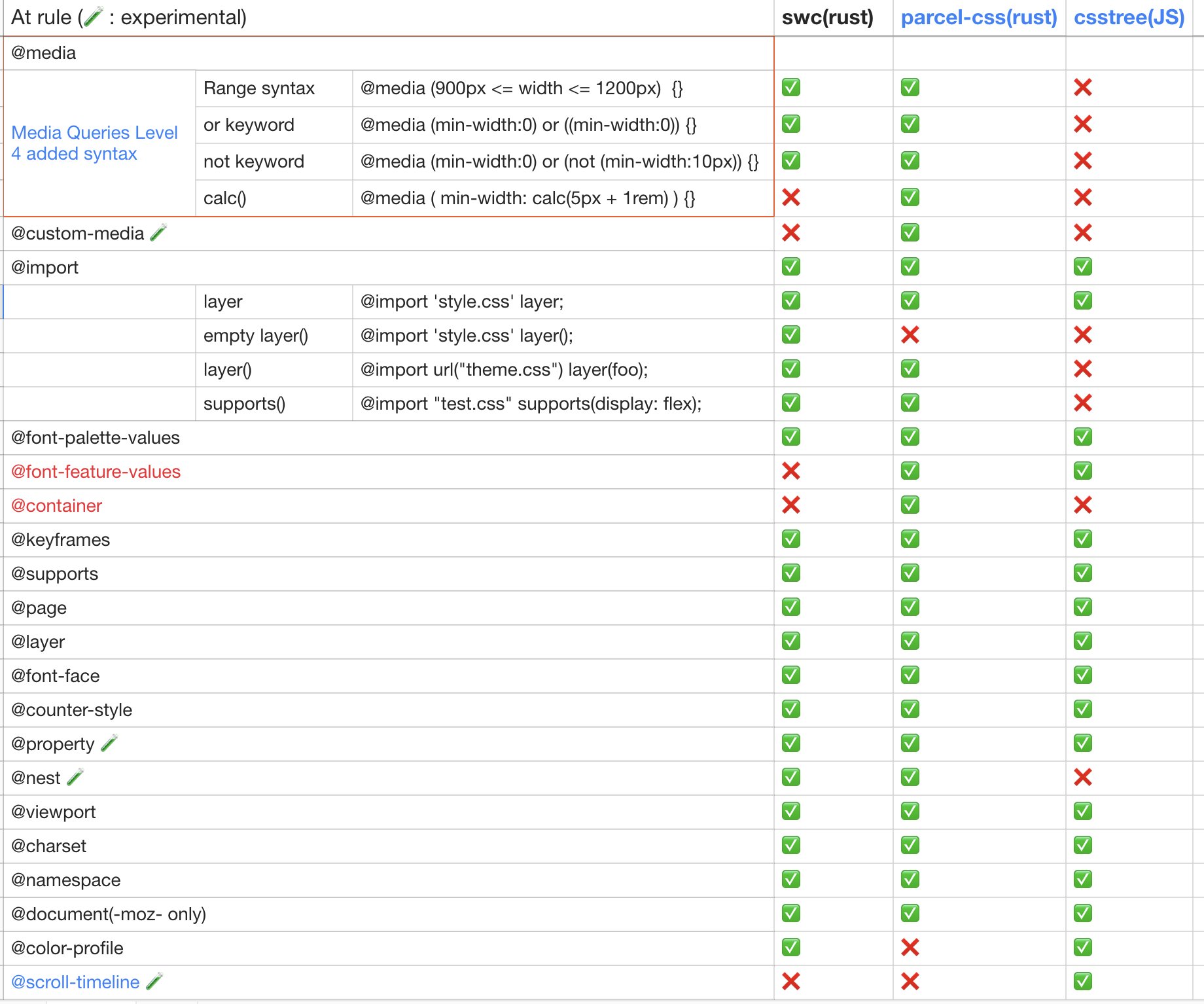1204x1004 pixels.
Task: Select csstree cross mark in Range syntax row
Action: 1083,87
